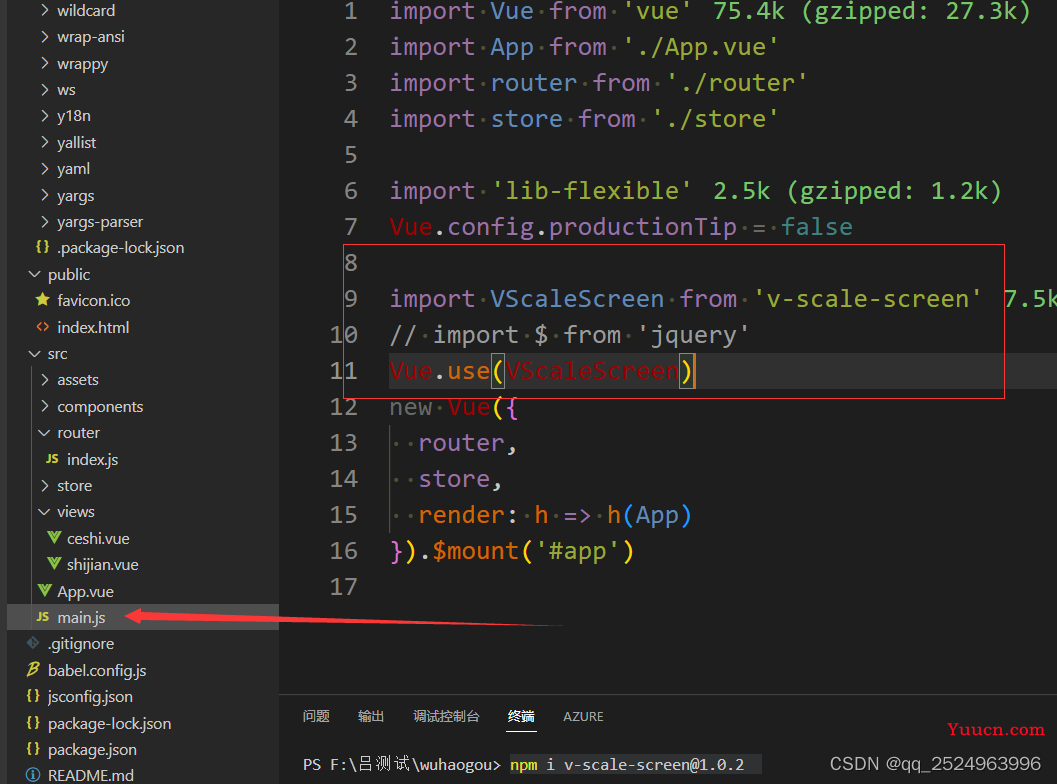Viewport: 1057px width, 784px height.
Task: Click the terminal command npm i v-scale-screen@1.0.2
Action: pyautogui.click(x=627, y=765)
